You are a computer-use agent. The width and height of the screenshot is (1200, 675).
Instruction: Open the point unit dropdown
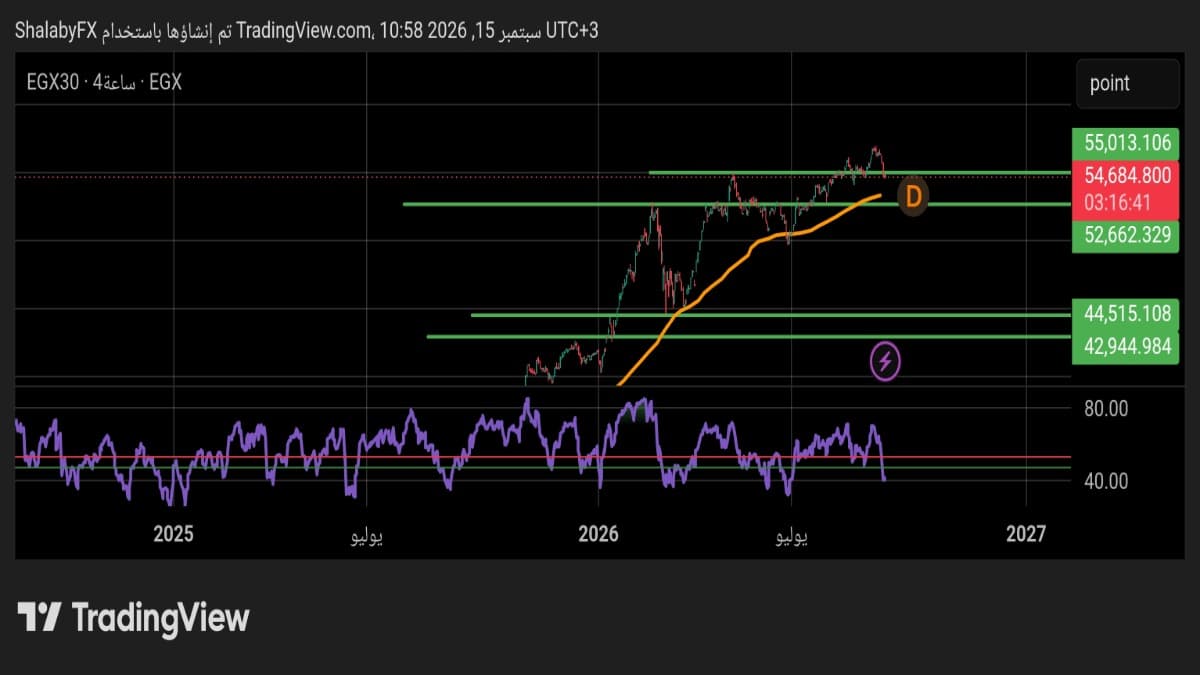[x=1128, y=83]
